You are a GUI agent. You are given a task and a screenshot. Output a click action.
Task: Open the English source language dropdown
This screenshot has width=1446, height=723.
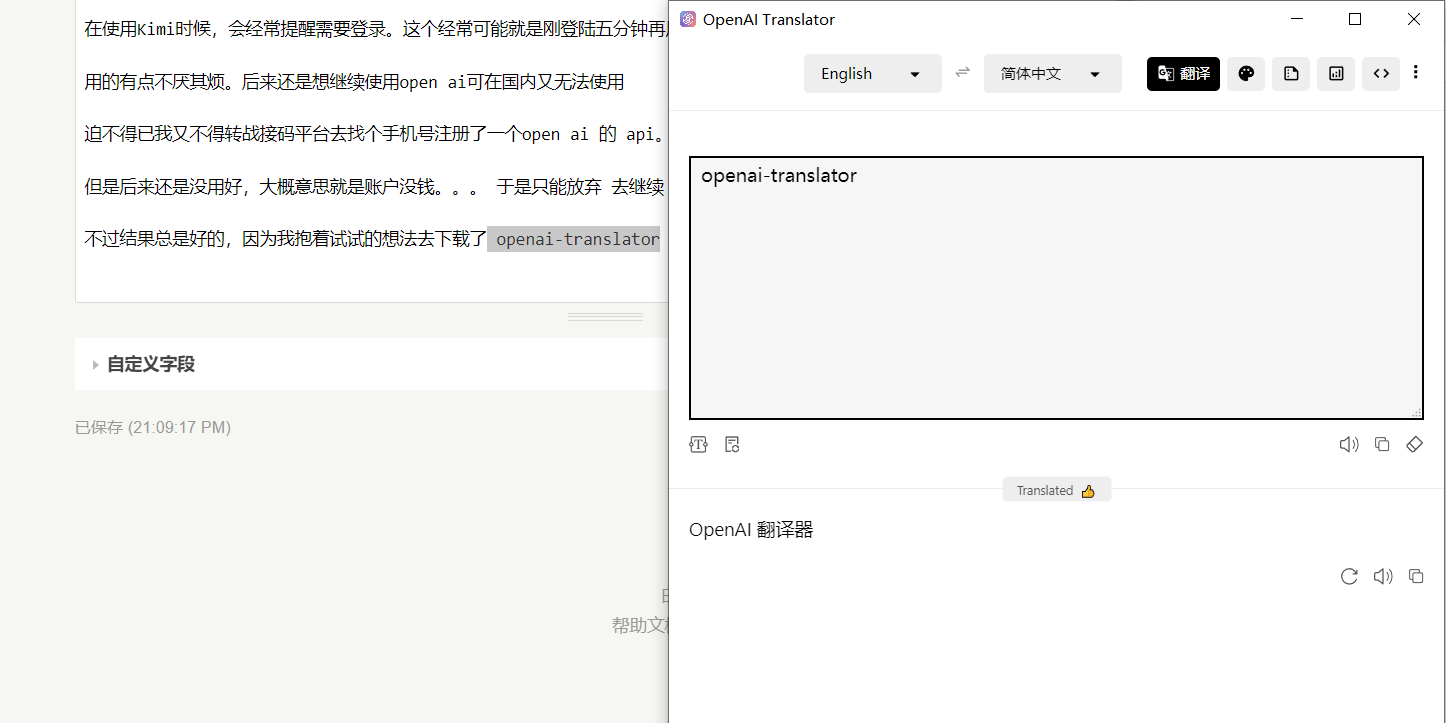pyautogui.click(x=872, y=74)
